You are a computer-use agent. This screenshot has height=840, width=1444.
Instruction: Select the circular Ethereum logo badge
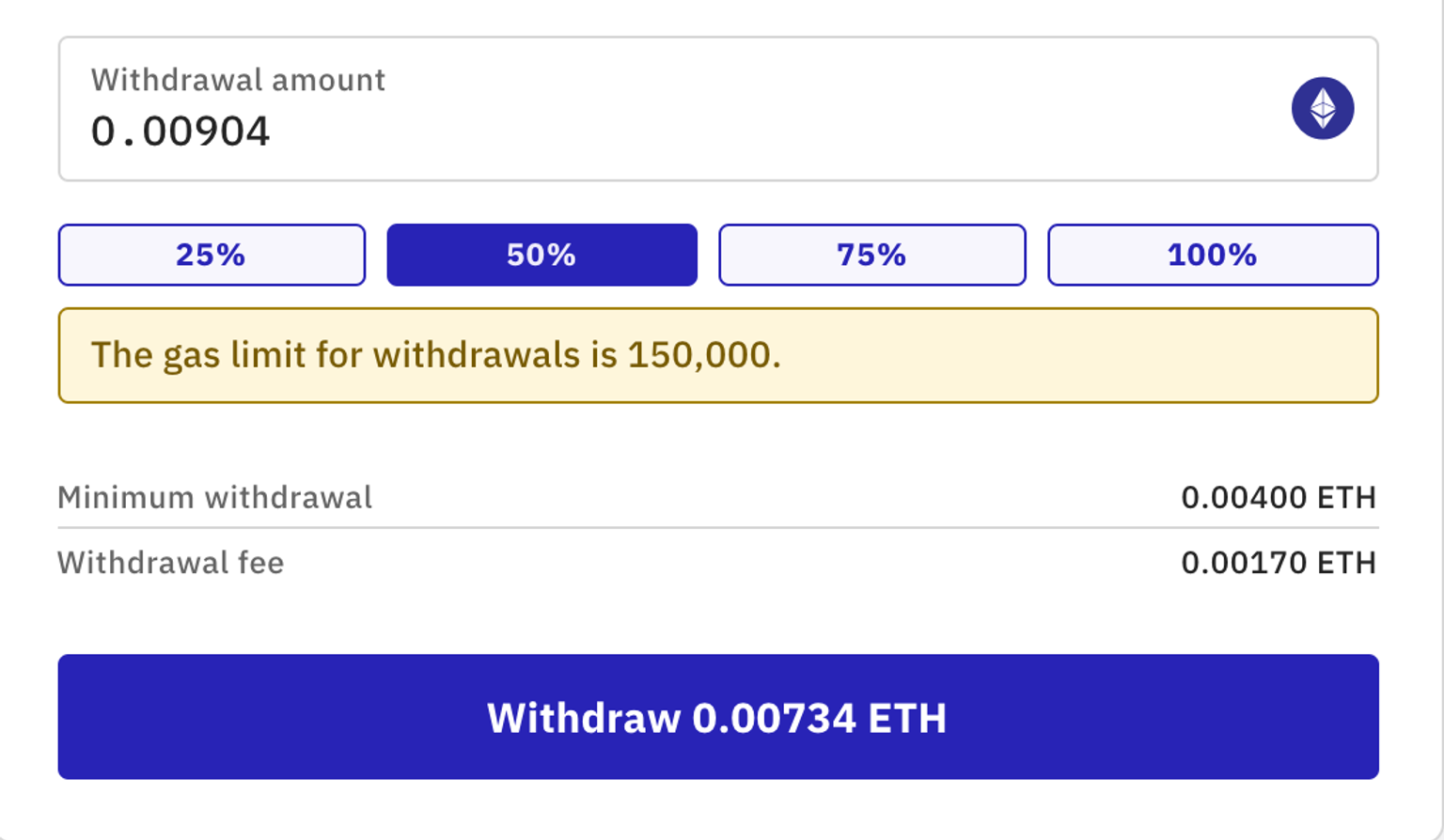1323,108
